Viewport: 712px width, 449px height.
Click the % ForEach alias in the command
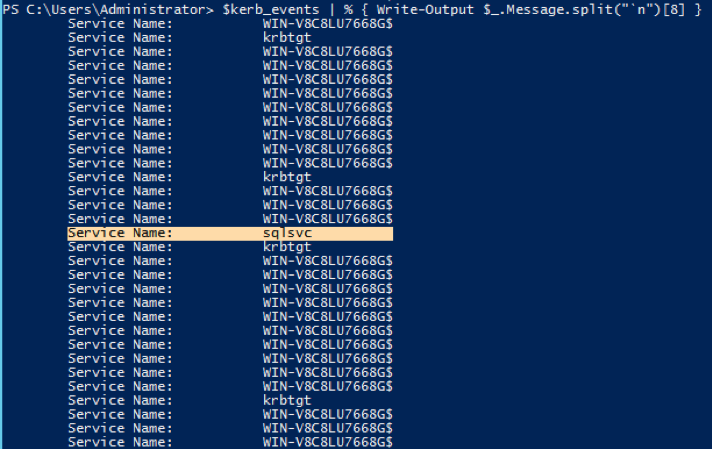(348, 10)
